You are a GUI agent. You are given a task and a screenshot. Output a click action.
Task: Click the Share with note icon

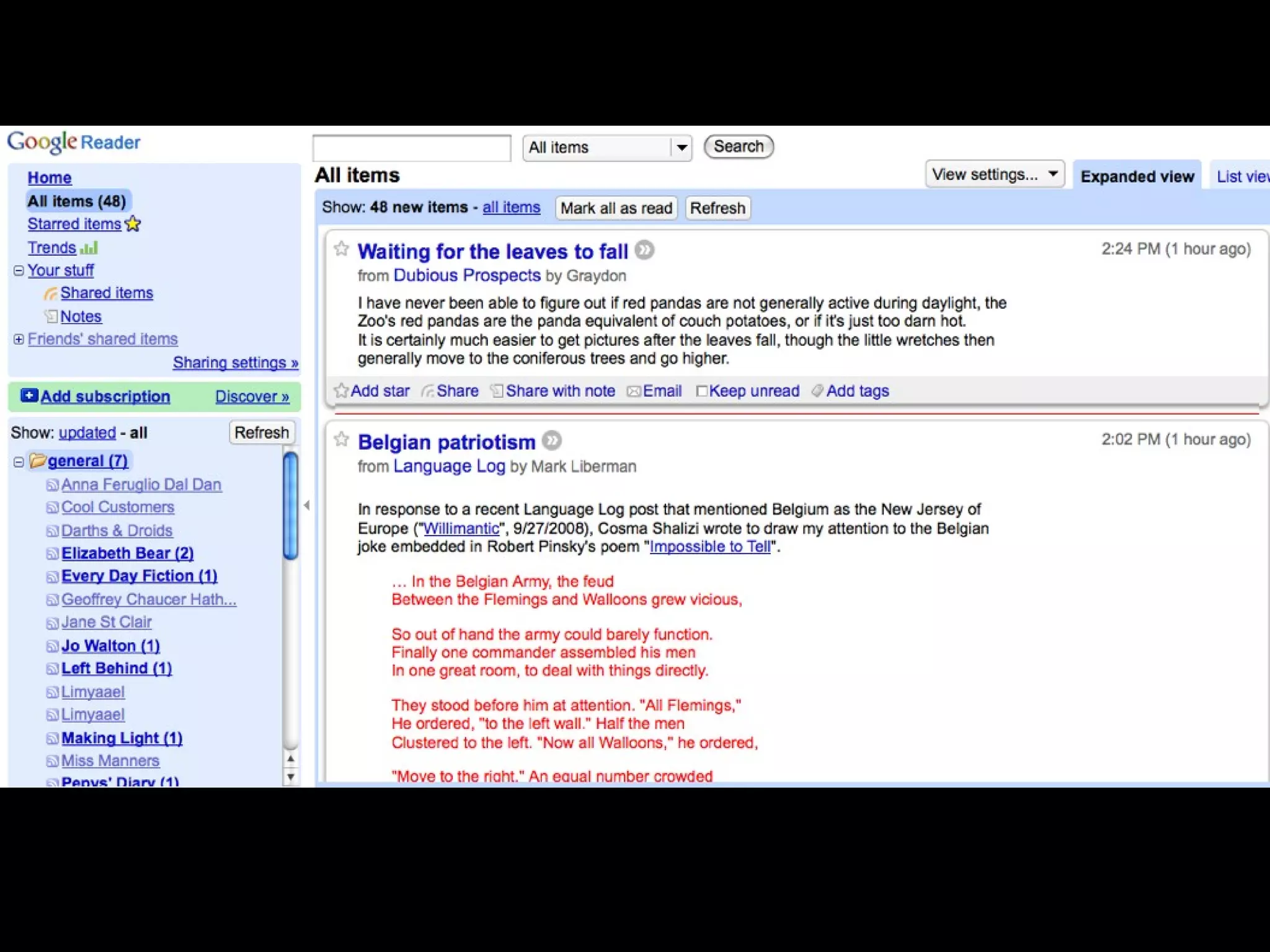coord(497,391)
